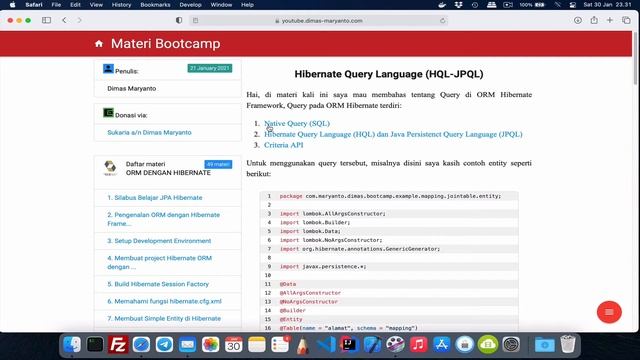Open the History menu
The width and height of the screenshot is (640, 360).
pos(121,5)
